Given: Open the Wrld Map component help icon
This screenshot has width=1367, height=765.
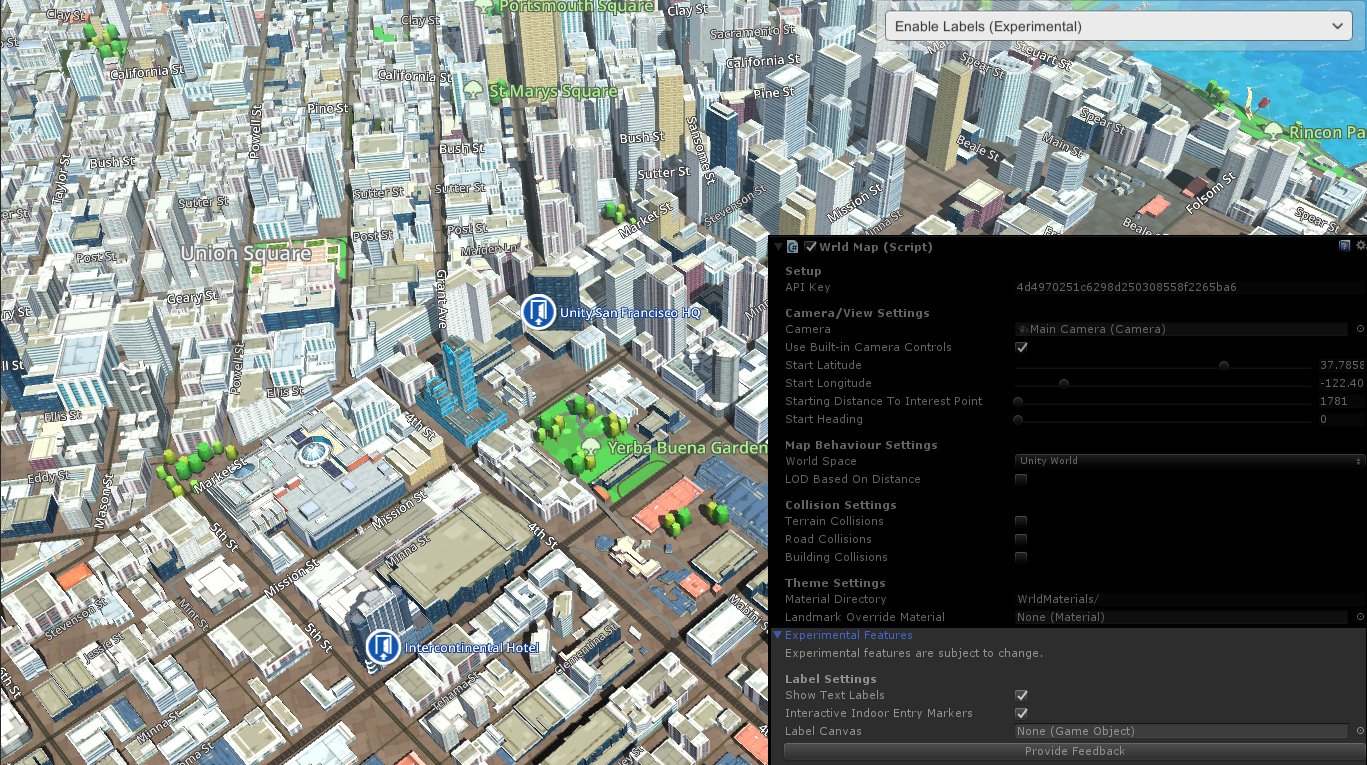Looking at the screenshot, I should [1345, 246].
